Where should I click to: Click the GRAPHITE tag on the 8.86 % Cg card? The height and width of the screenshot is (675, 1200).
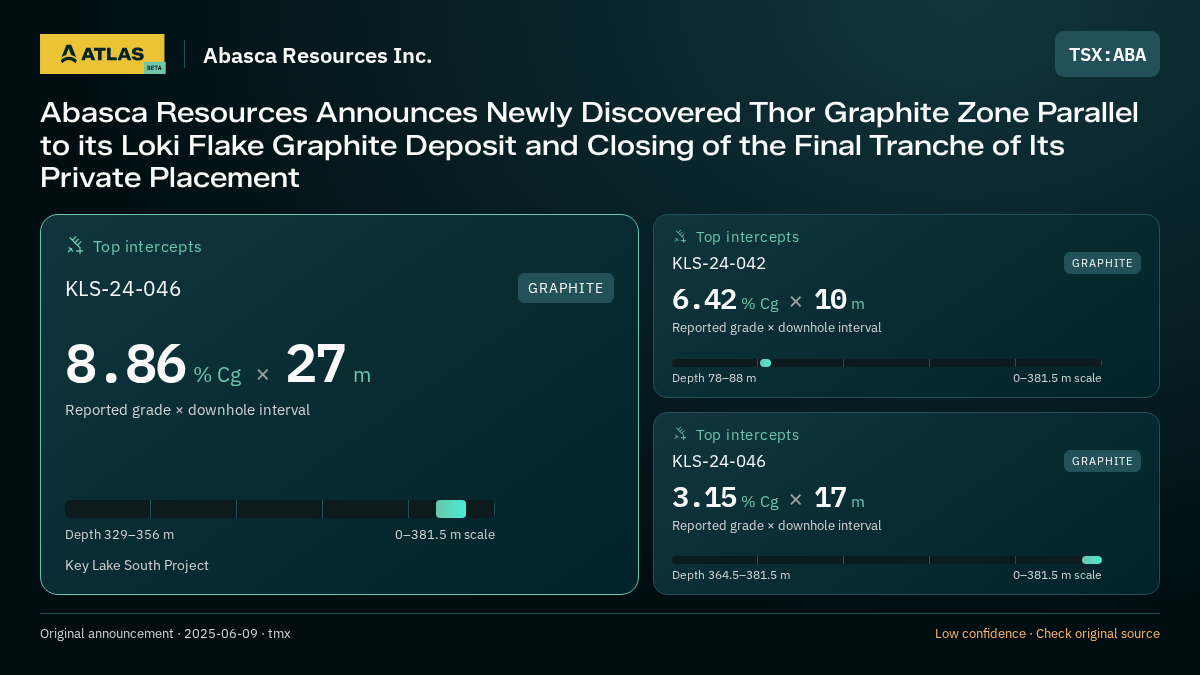click(566, 288)
